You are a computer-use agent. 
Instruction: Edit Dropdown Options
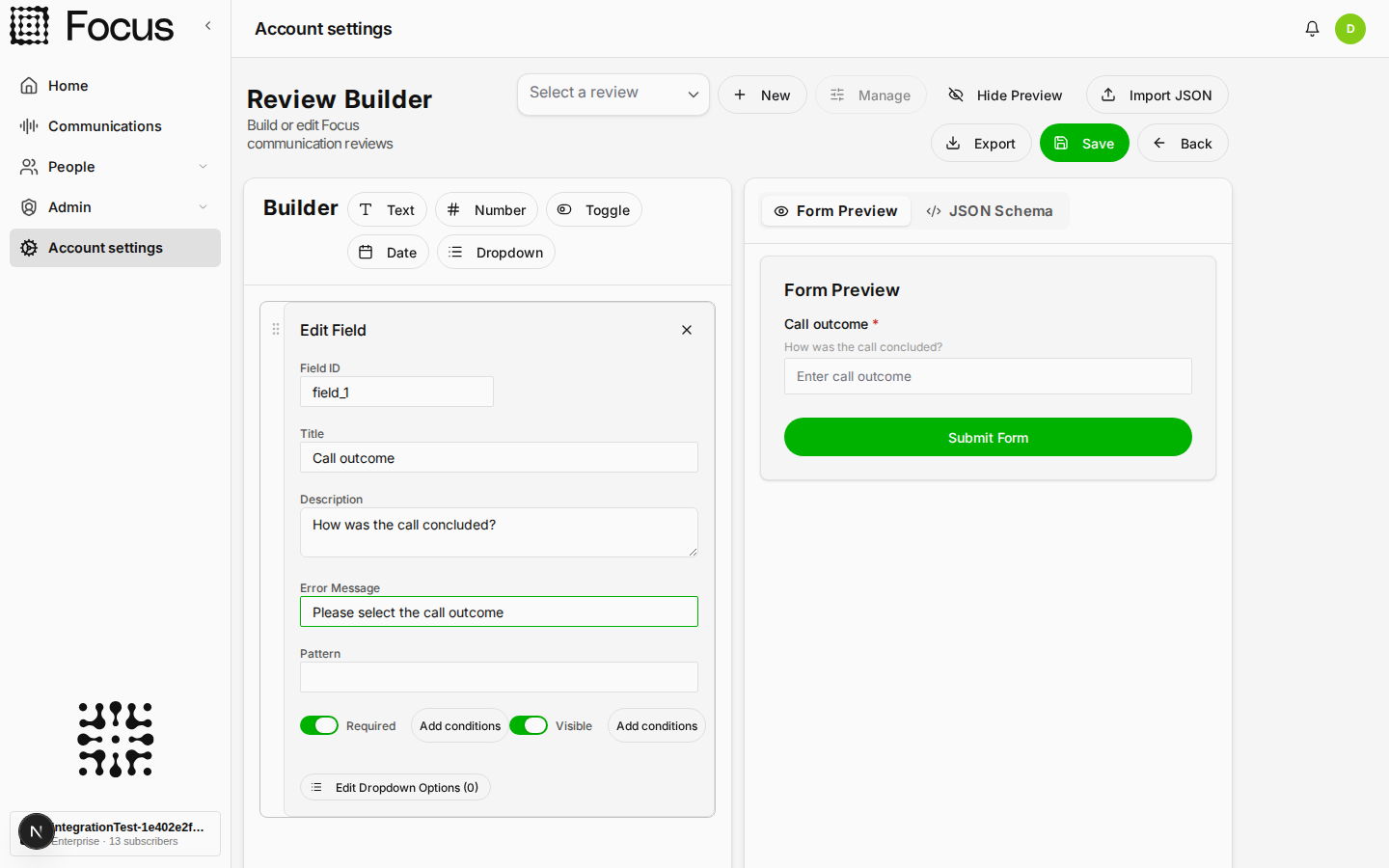pos(395,787)
